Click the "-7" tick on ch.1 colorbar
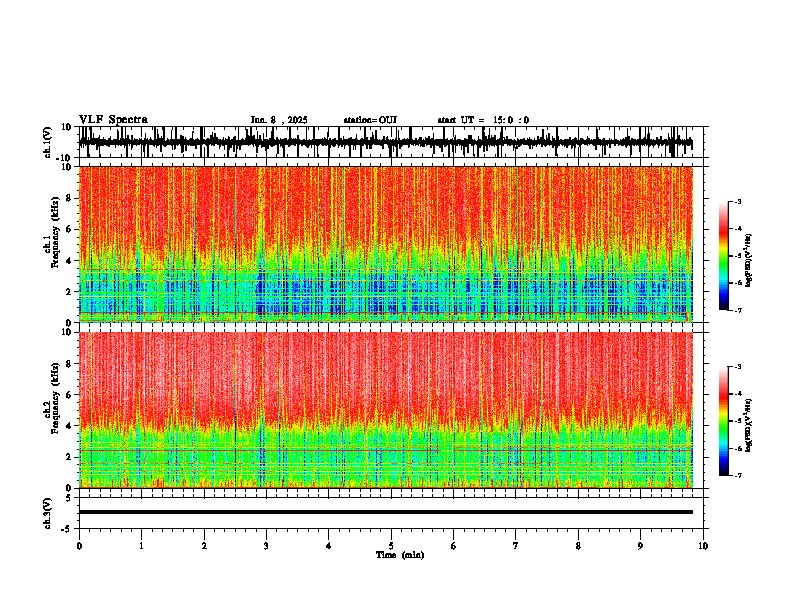Image resolution: width=792 pixels, height=612 pixels. tap(738, 310)
